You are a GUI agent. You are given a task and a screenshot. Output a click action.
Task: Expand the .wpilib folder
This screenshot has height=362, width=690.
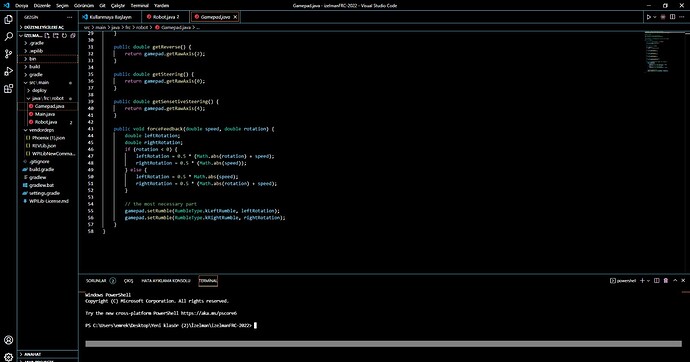48,51
